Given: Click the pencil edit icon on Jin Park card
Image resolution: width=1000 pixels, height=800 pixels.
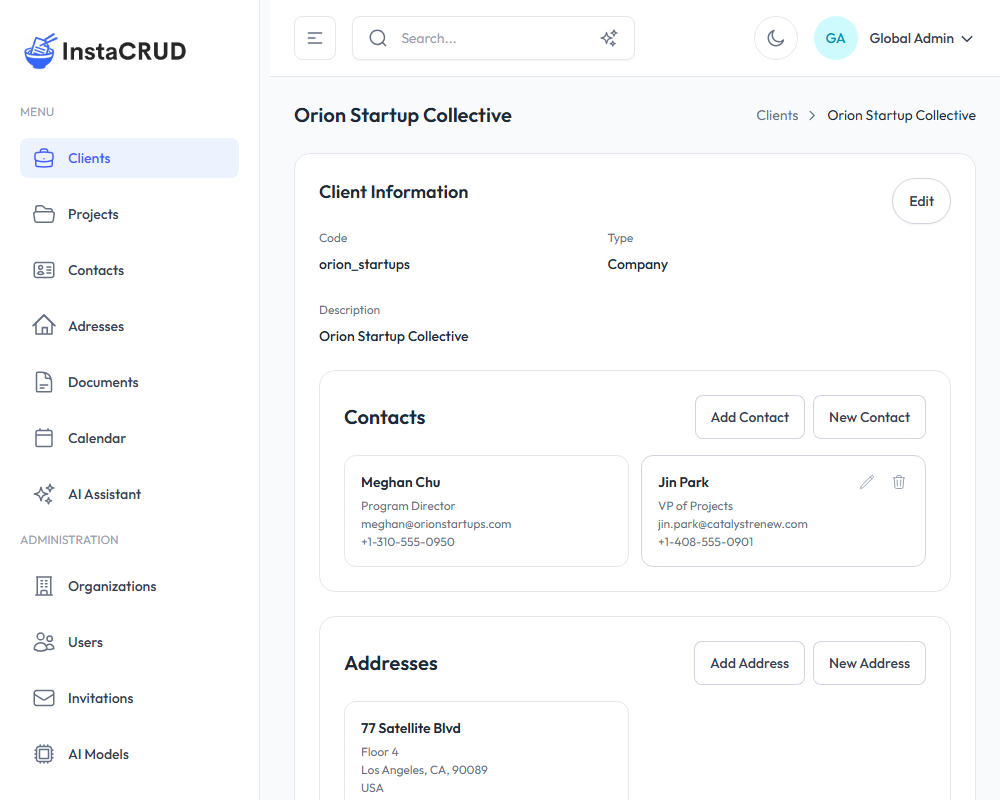Looking at the screenshot, I should 867,482.
